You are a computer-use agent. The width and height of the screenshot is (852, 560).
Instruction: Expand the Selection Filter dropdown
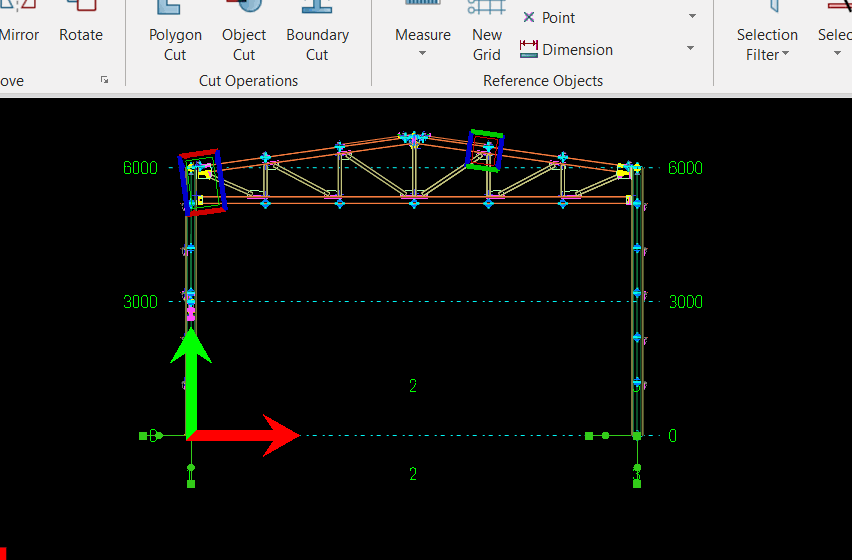tap(767, 44)
